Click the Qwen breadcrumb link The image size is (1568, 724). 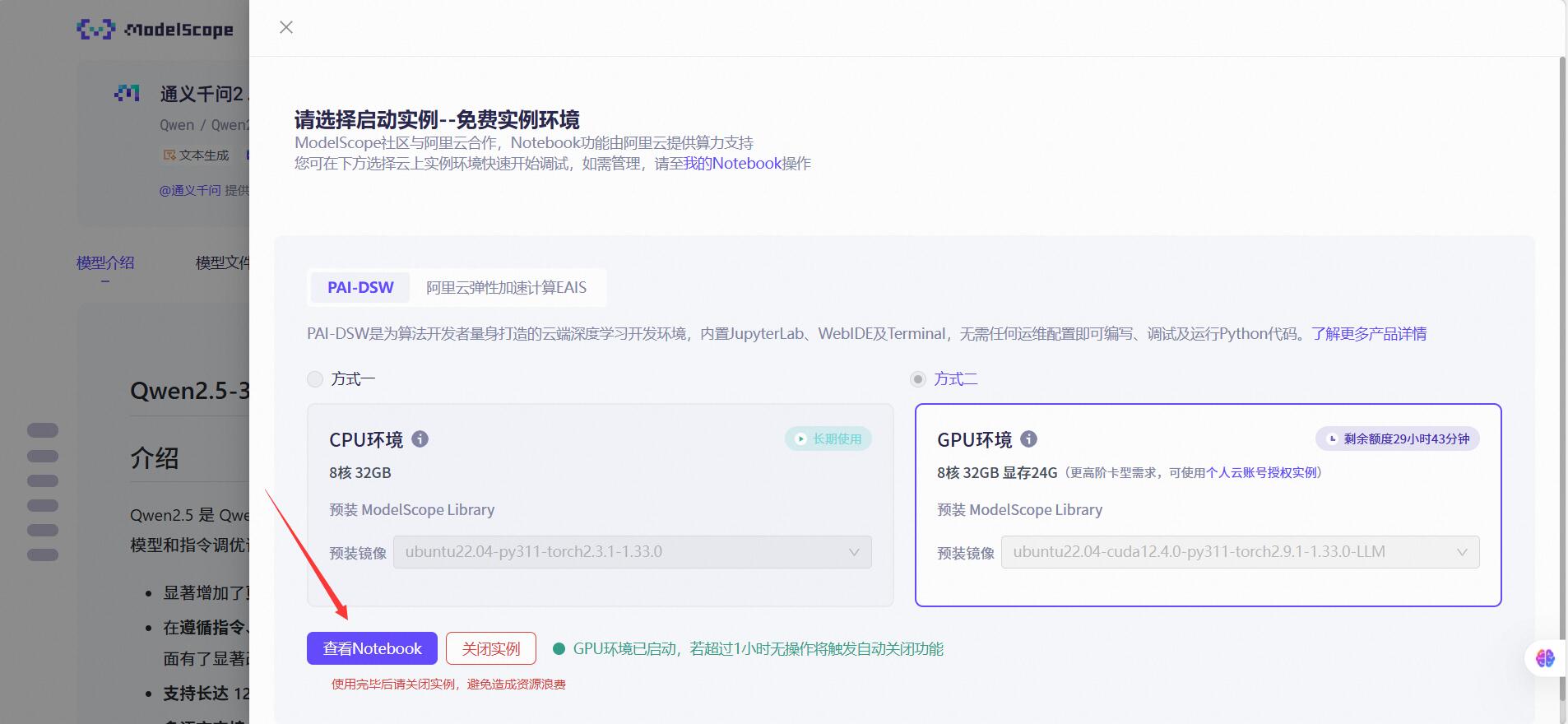click(x=177, y=125)
